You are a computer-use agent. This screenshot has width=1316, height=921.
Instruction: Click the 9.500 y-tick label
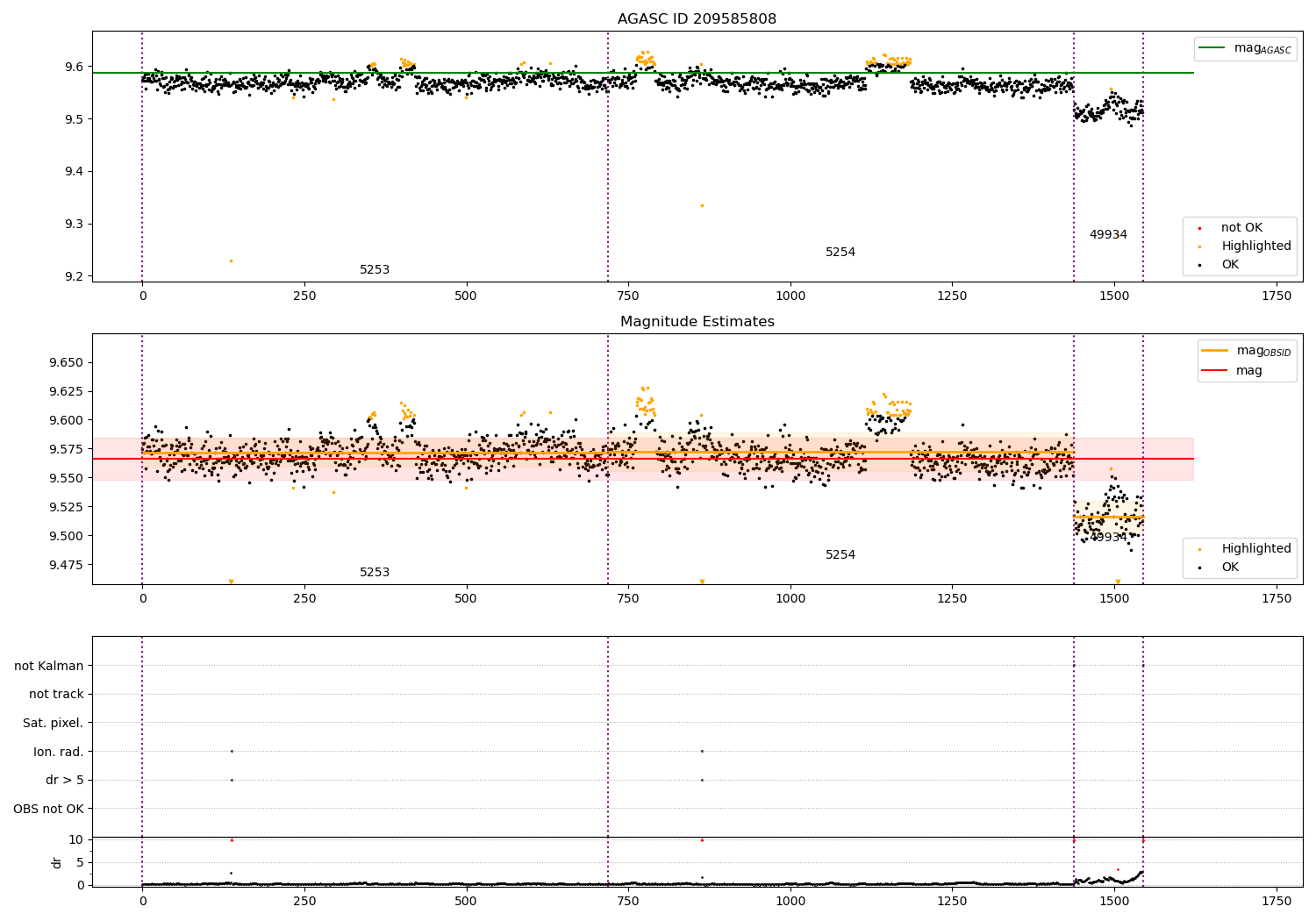67,537
